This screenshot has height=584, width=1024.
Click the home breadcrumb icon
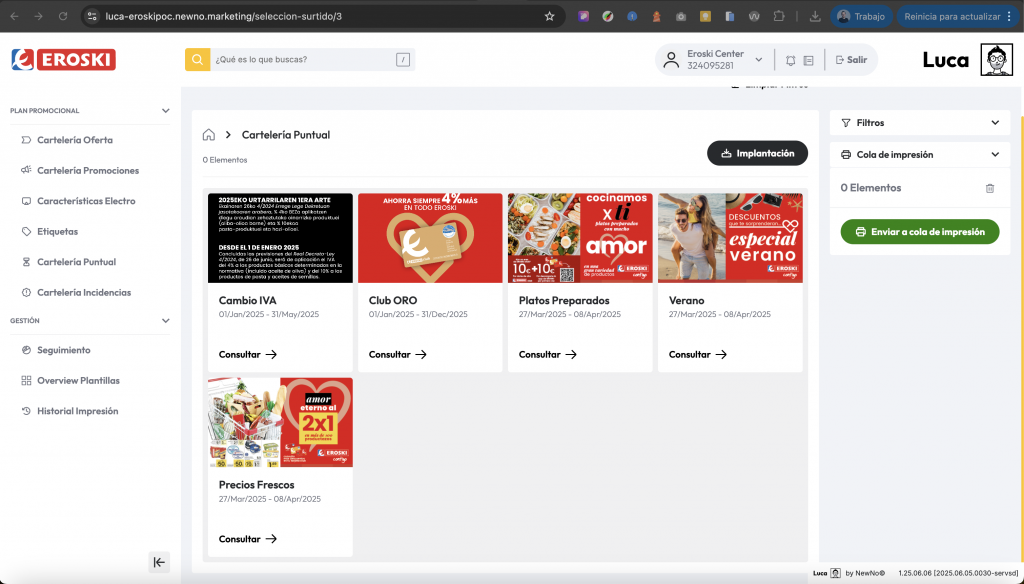[209, 135]
